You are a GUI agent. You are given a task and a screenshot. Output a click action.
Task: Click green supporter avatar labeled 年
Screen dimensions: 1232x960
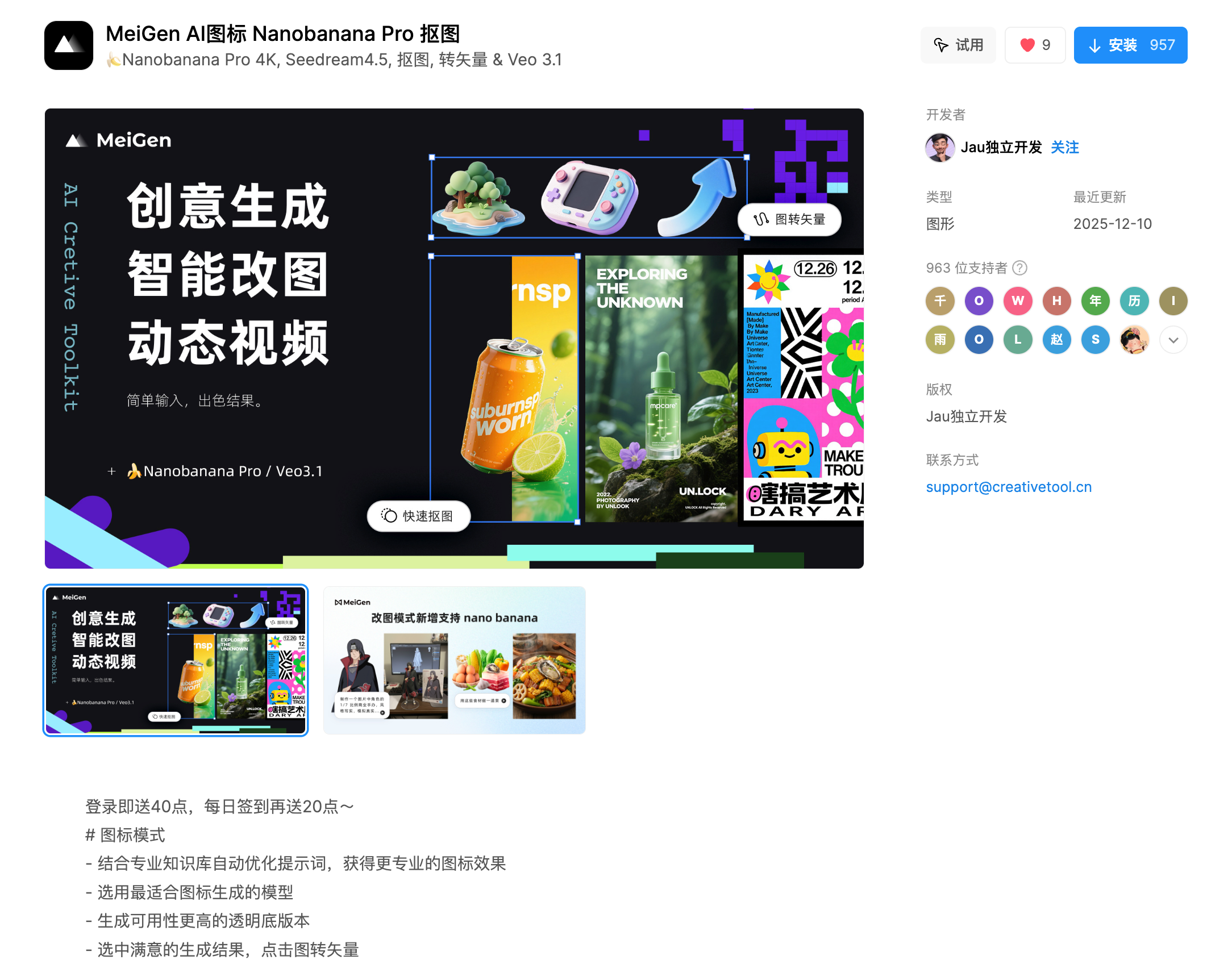click(1095, 301)
